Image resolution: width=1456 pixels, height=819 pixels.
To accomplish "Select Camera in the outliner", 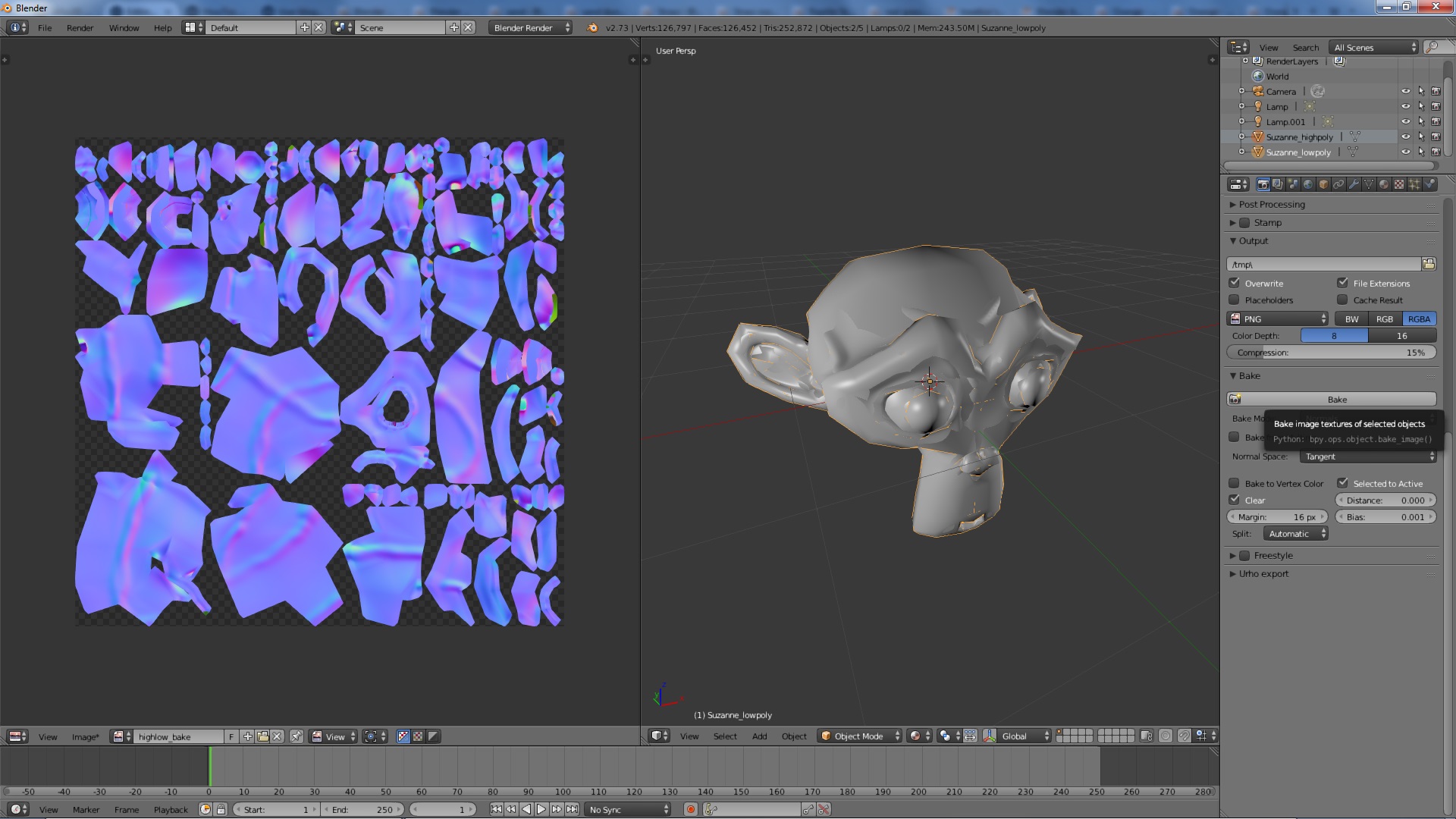I will tap(1281, 92).
